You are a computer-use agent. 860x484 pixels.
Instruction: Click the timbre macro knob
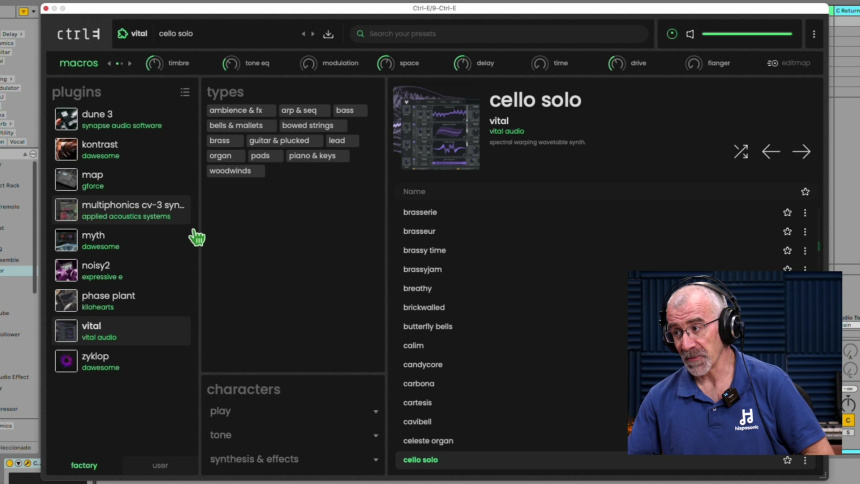pos(154,64)
